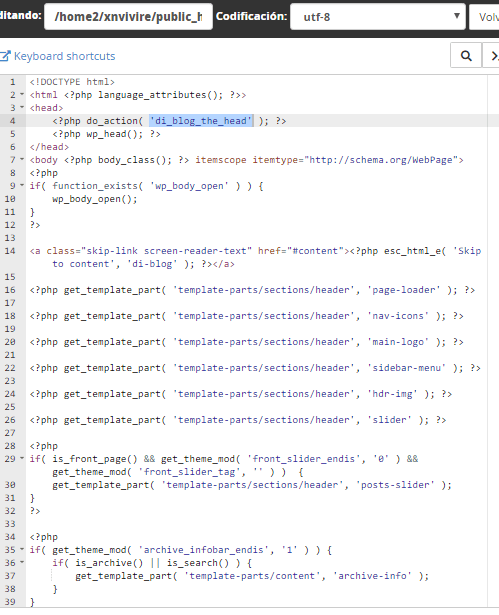The image size is (499, 615).
Task: Click line number 14 in the gutter
Action: 10,251
